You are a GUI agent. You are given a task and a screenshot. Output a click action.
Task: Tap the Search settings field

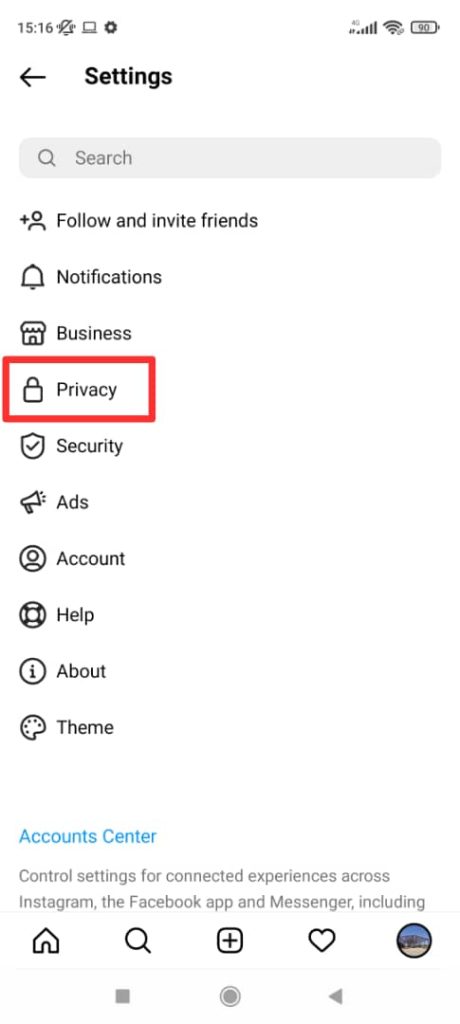pyautogui.click(x=230, y=158)
